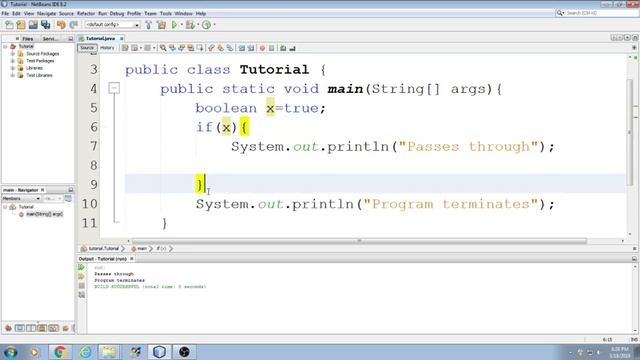Screen dimensions: 640x360
Task: Click the New Project toolbar icon
Action: (21, 25)
